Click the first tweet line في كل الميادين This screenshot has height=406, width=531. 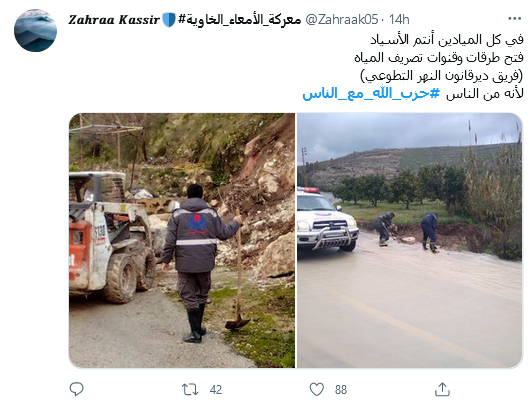(447, 40)
